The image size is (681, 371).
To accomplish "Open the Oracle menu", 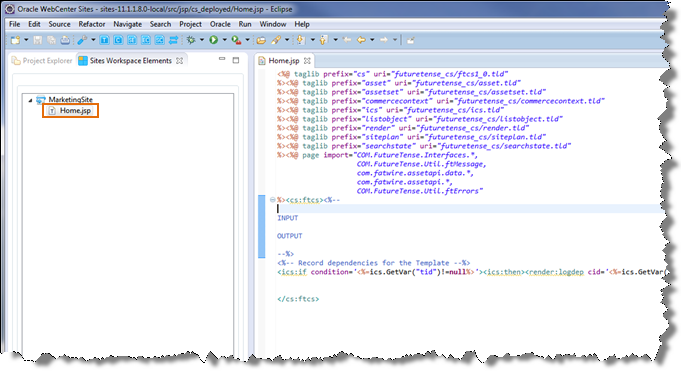I will [x=220, y=24].
